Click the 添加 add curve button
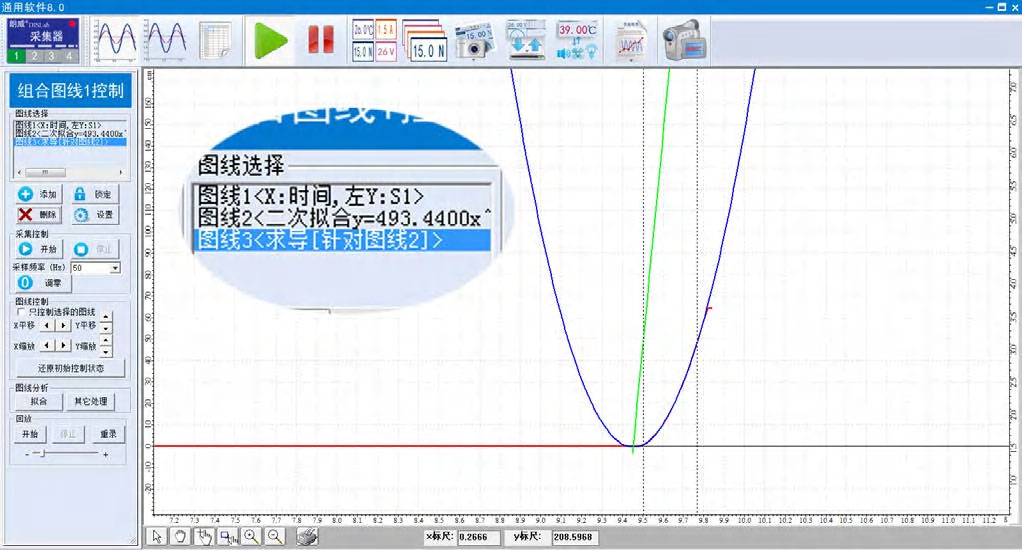The width and height of the screenshot is (1022, 550). click(38, 194)
